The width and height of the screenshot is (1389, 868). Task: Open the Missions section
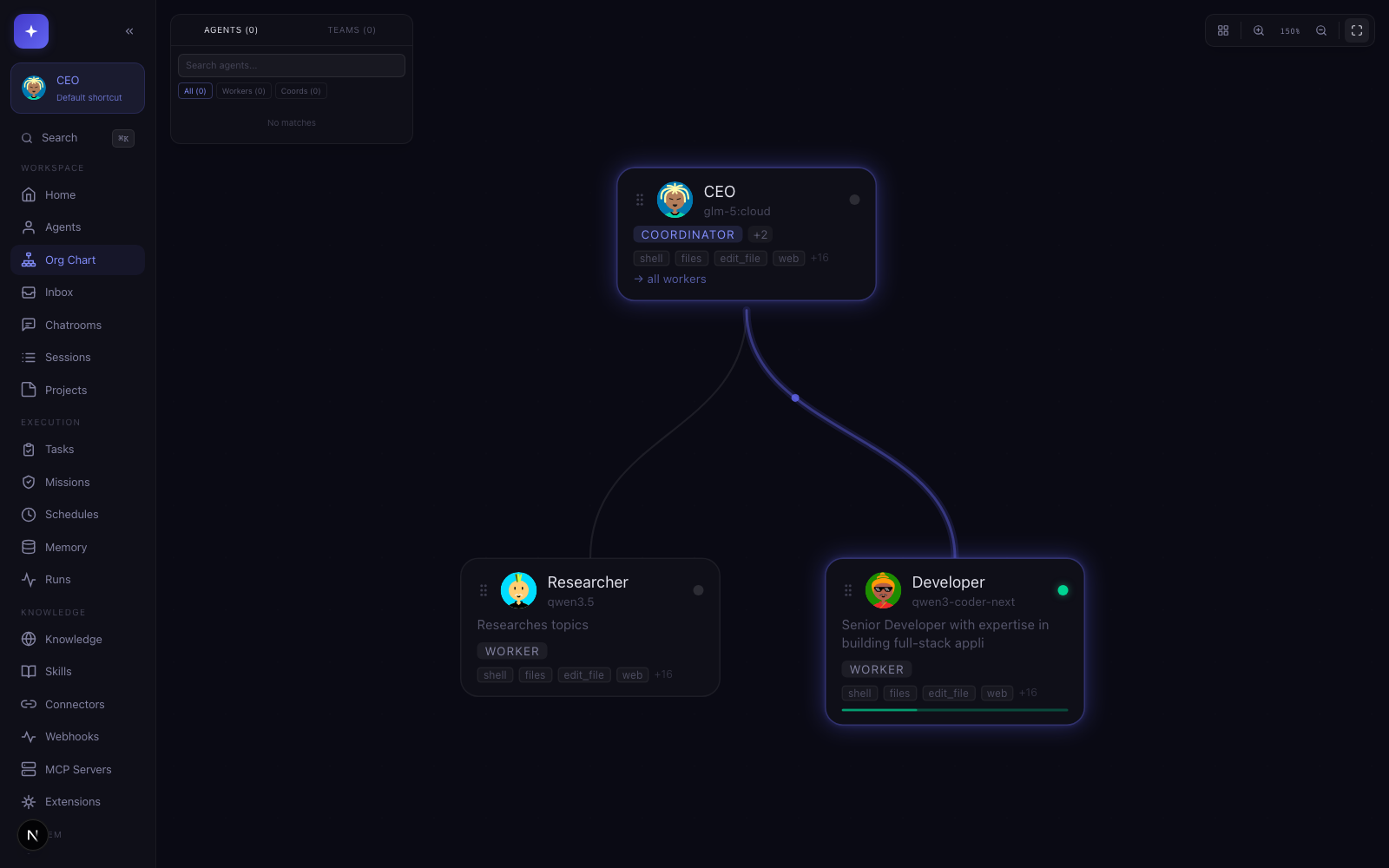[67, 482]
